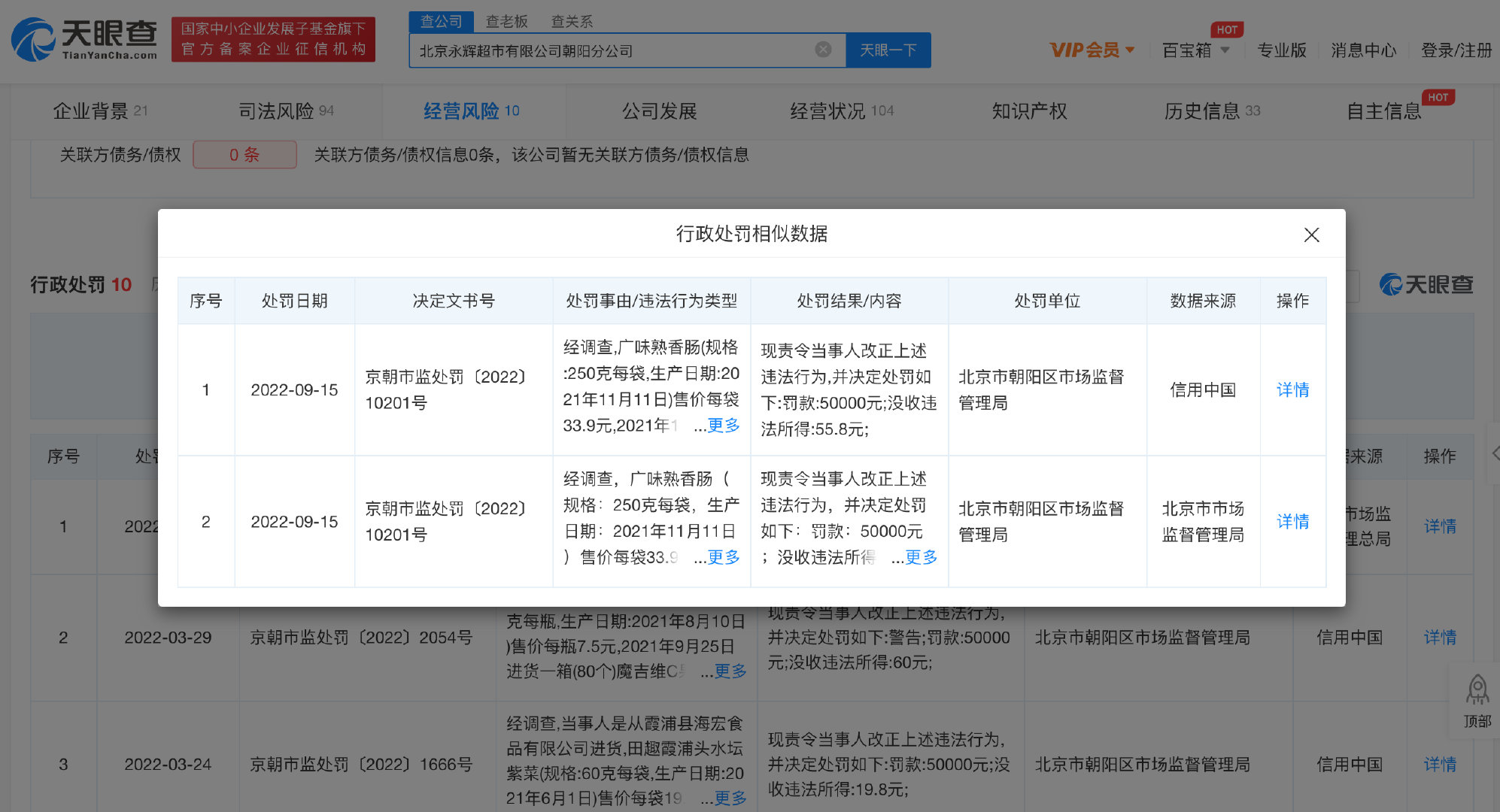Click the HOT badge on 自主信息
This screenshot has width=1500, height=812.
(x=1438, y=97)
